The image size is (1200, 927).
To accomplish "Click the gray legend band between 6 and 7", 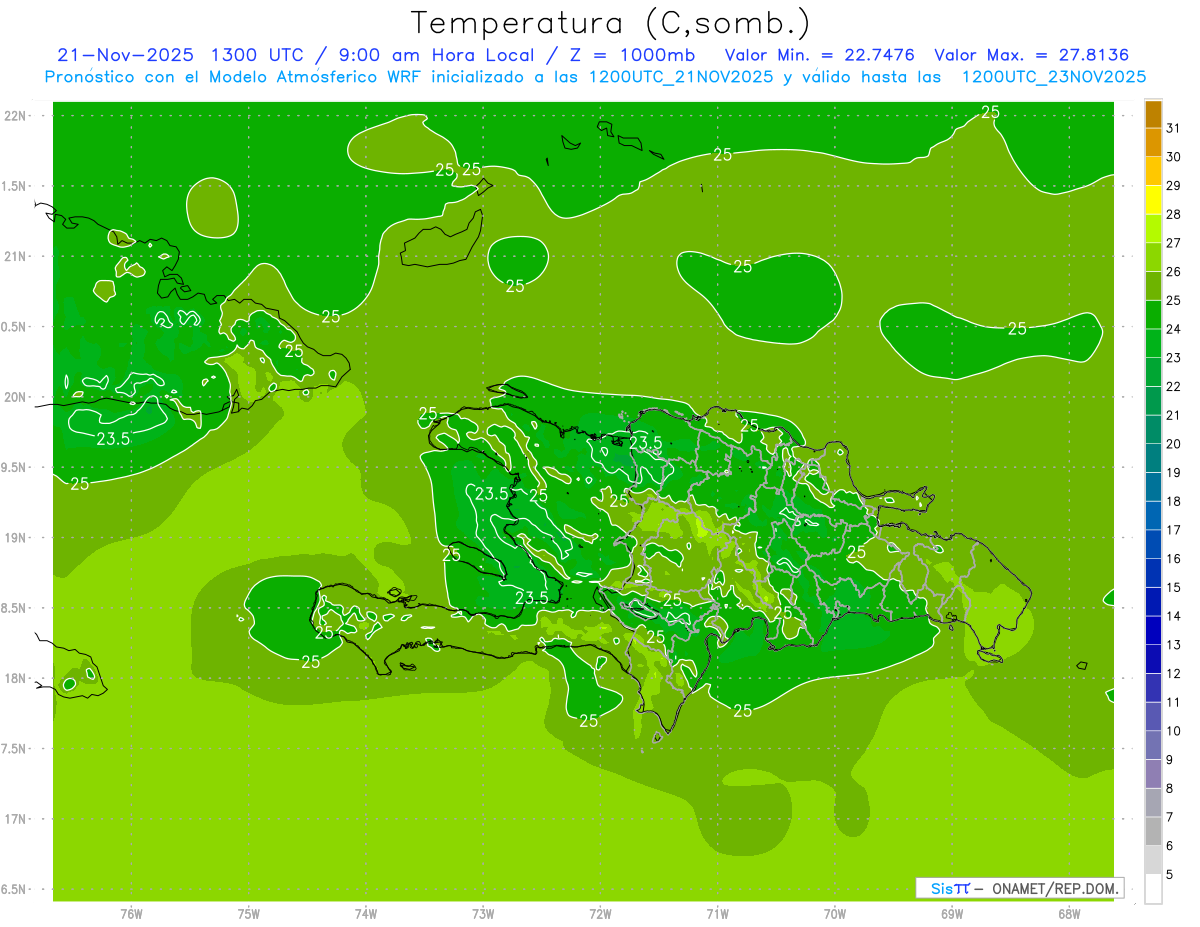I will tap(1153, 831).
